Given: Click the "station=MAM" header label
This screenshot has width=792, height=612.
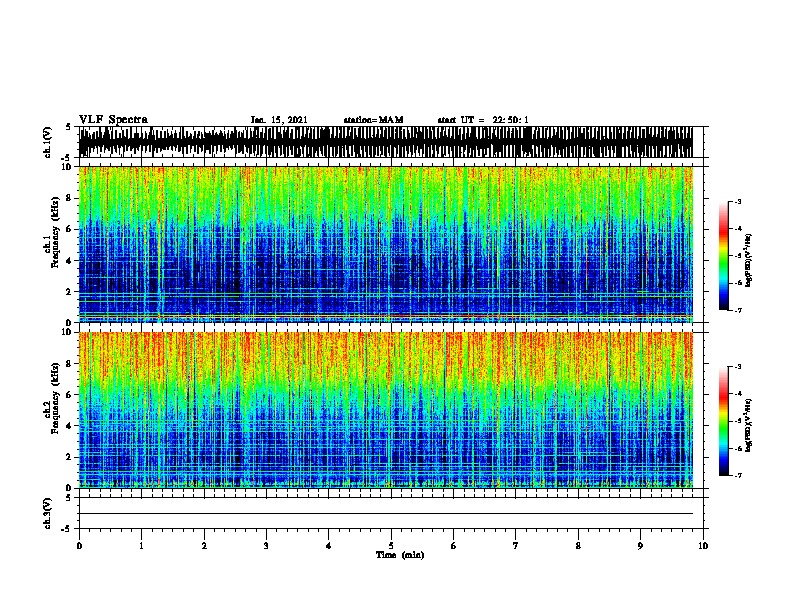Looking at the screenshot, I should [373, 120].
